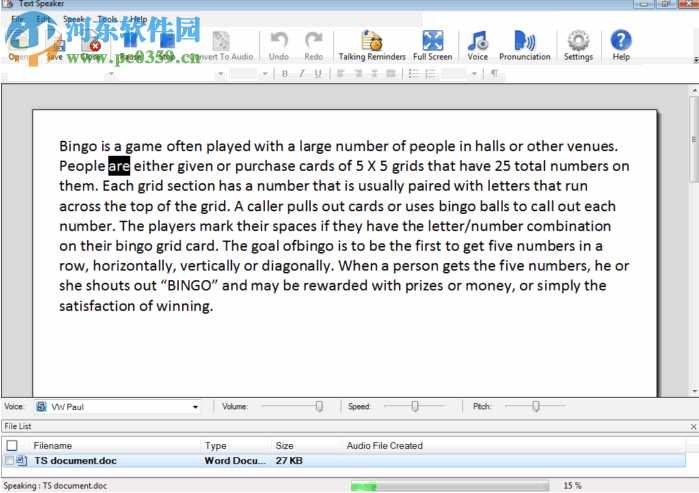Click the Redo toolbar icon
The image size is (699, 493).
(x=313, y=45)
